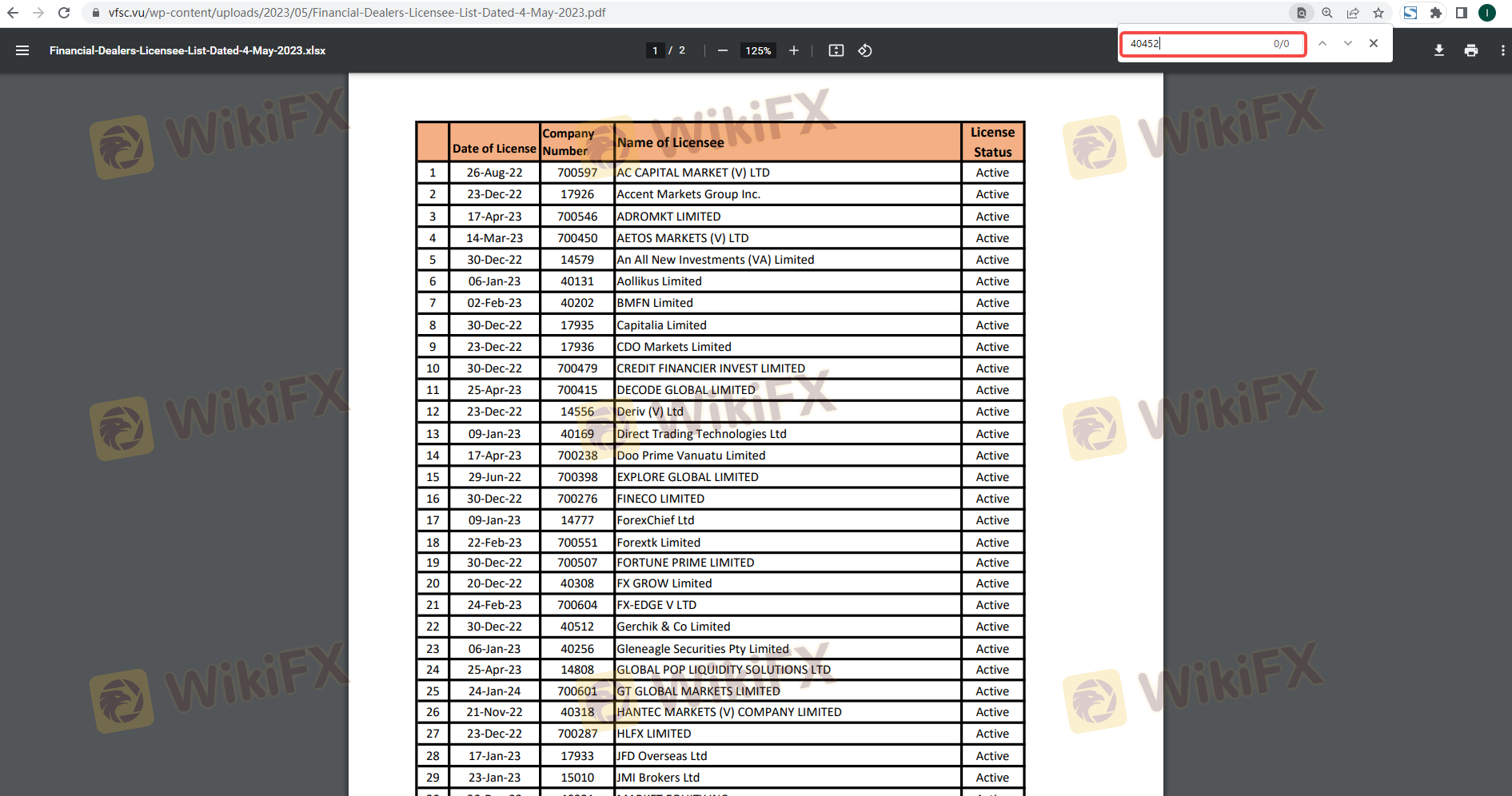This screenshot has width=1512, height=796.
Task: Click the Google Lens search icon in address bar
Action: (1302, 13)
